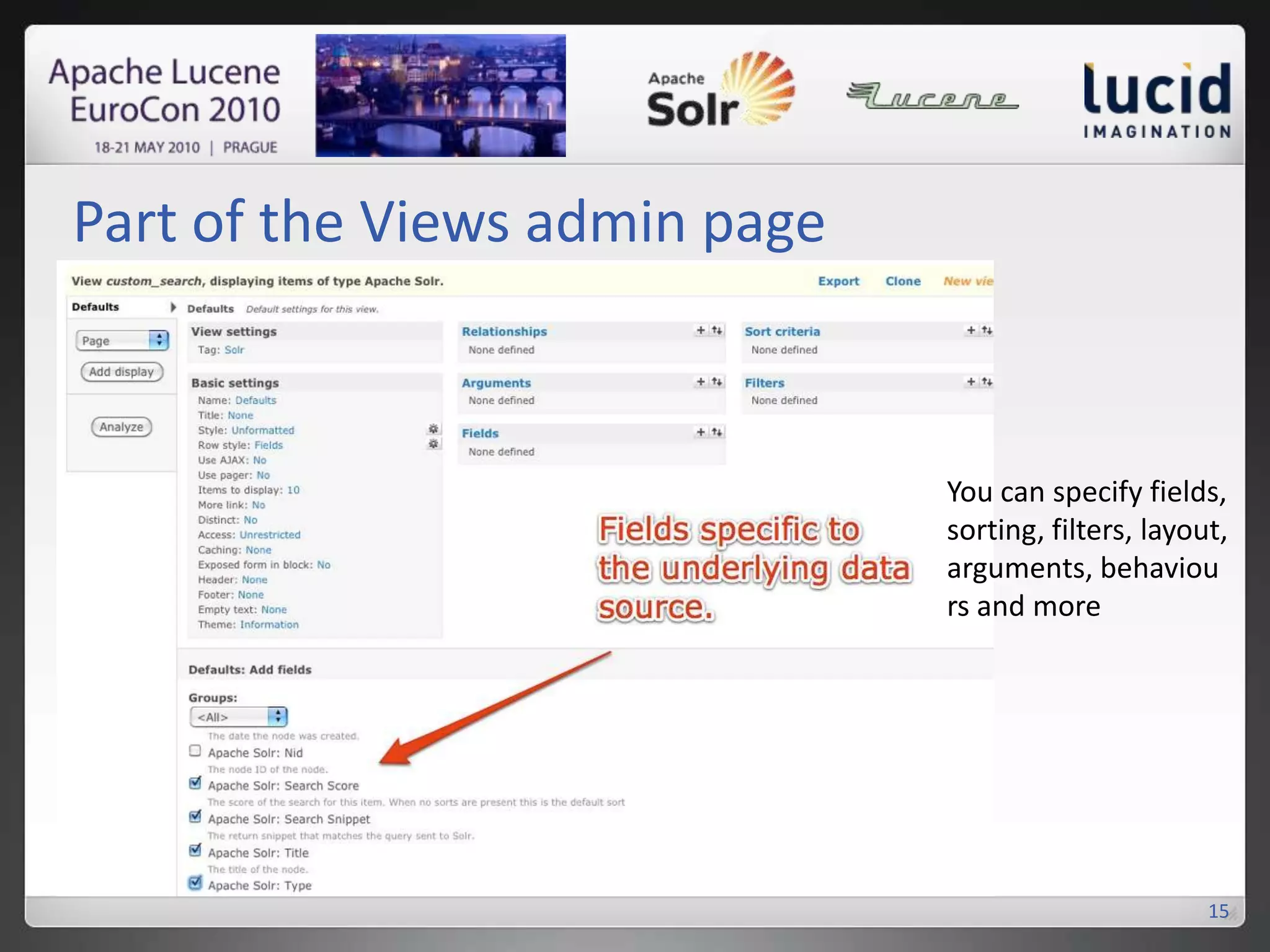Edit the Empty text value None
1270x952 pixels.
tap(273, 610)
